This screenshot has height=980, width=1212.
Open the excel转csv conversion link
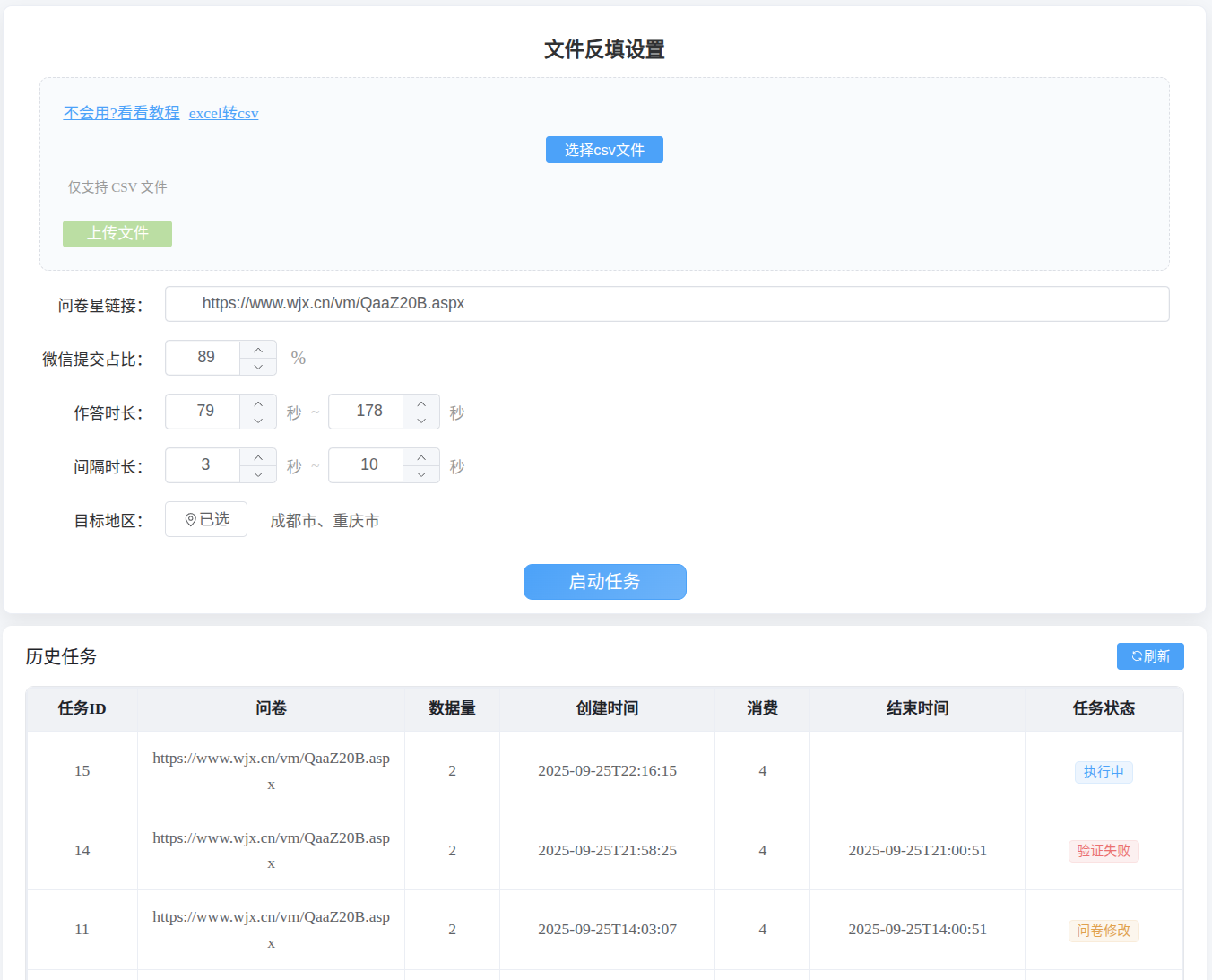coord(223,113)
